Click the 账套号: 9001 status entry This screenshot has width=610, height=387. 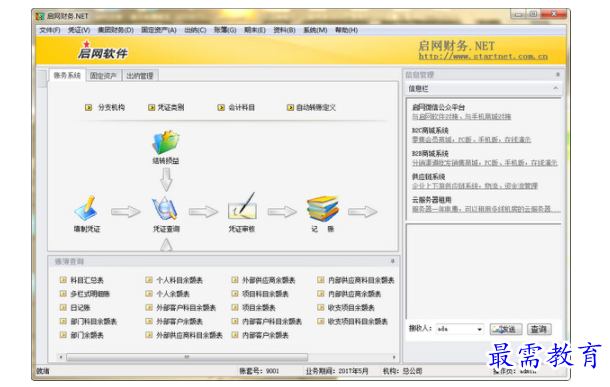pyautogui.click(x=259, y=371)
